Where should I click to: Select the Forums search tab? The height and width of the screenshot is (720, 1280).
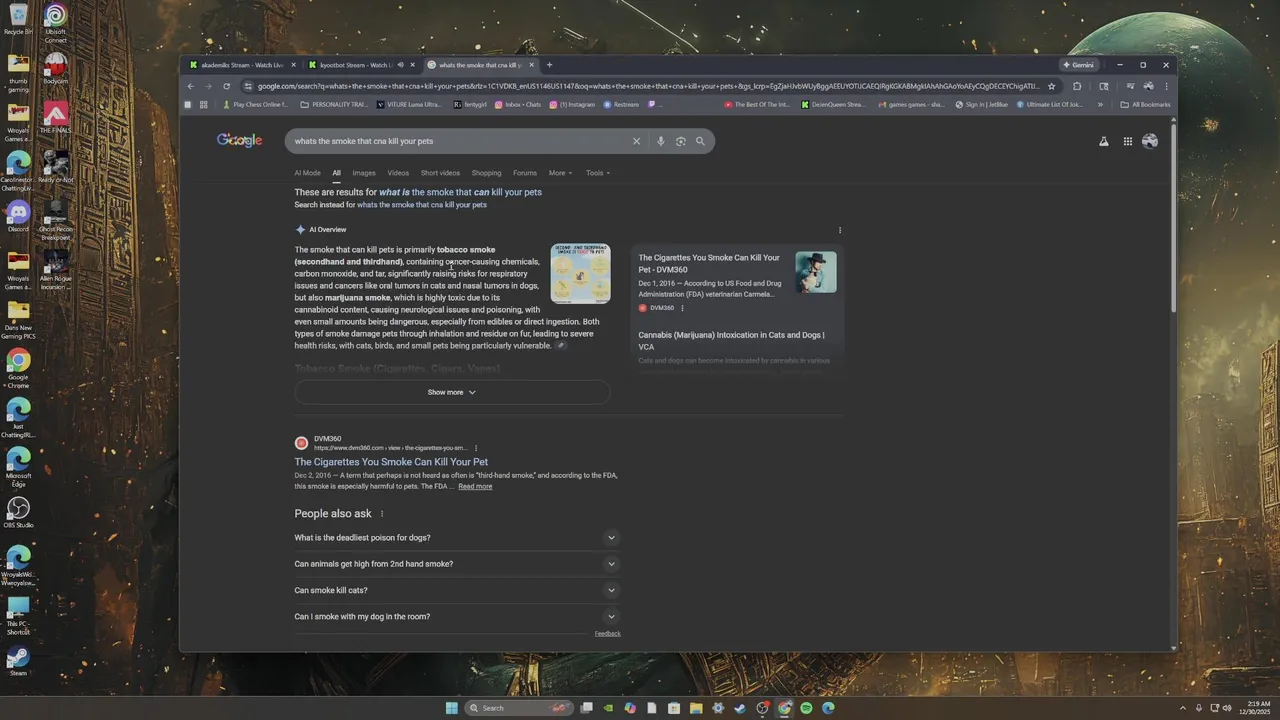[x=525, y=173]
